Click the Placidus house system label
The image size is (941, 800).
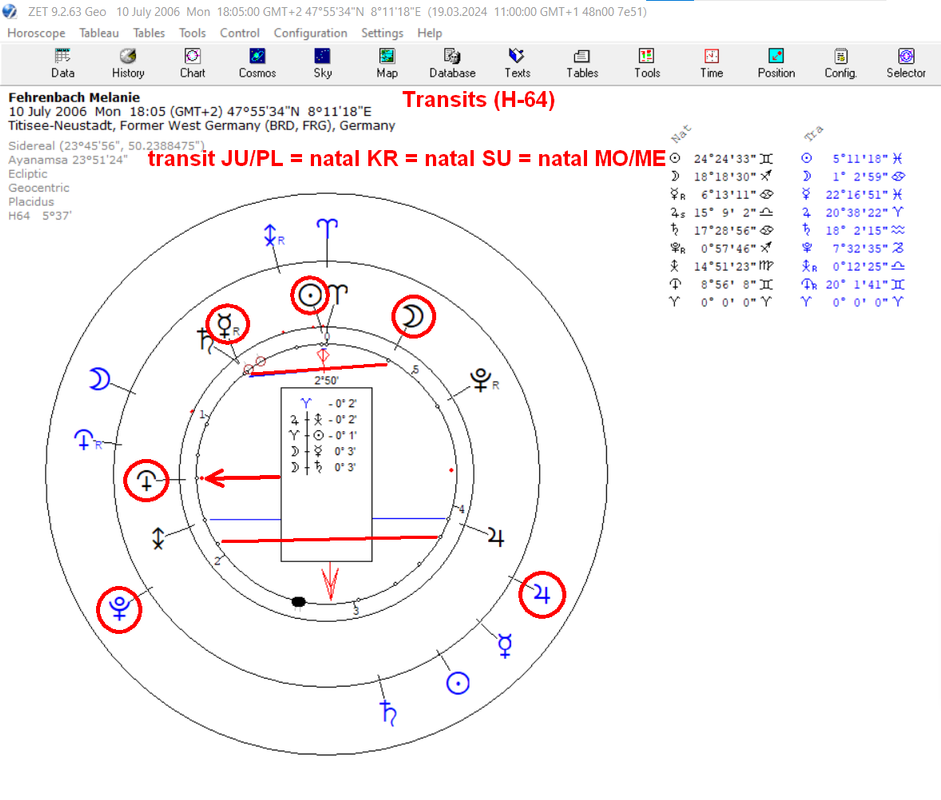[x=31, y=202]
